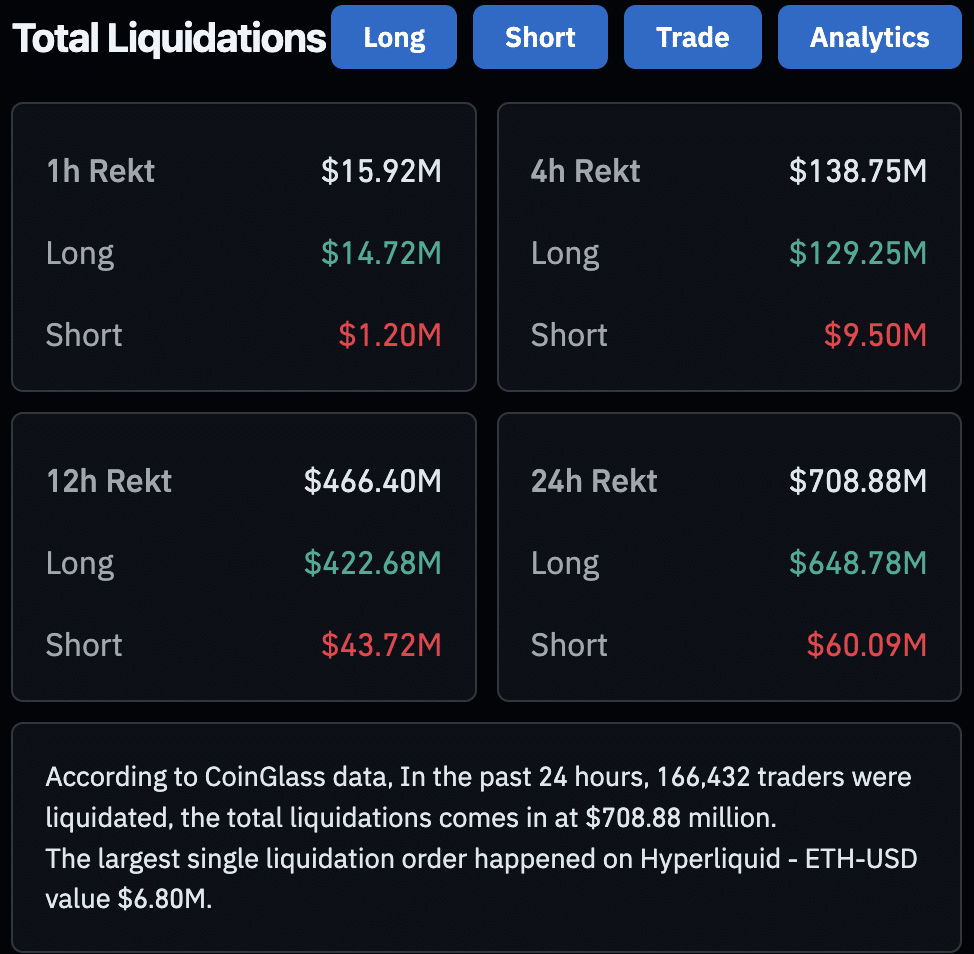Screen dimensions: 974x954
Task: Click the $648.78M 24h long value
Action: click(x=857, y=563)
